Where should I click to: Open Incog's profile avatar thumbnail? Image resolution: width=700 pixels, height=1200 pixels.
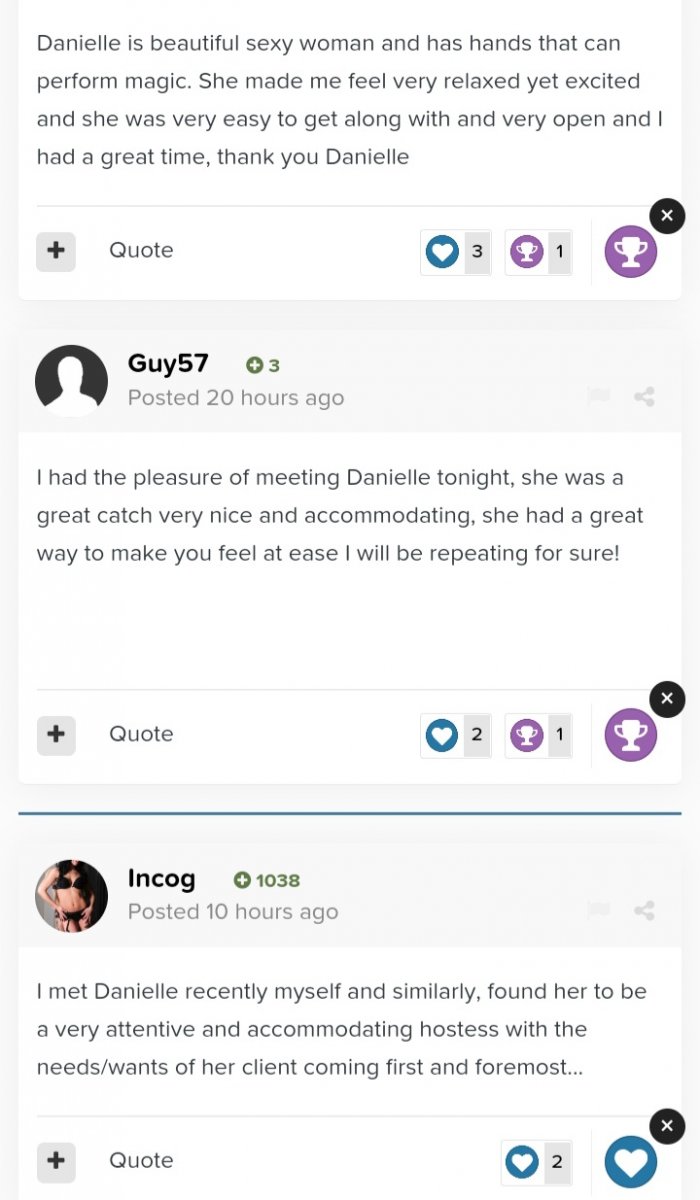(x=71, y=896)
